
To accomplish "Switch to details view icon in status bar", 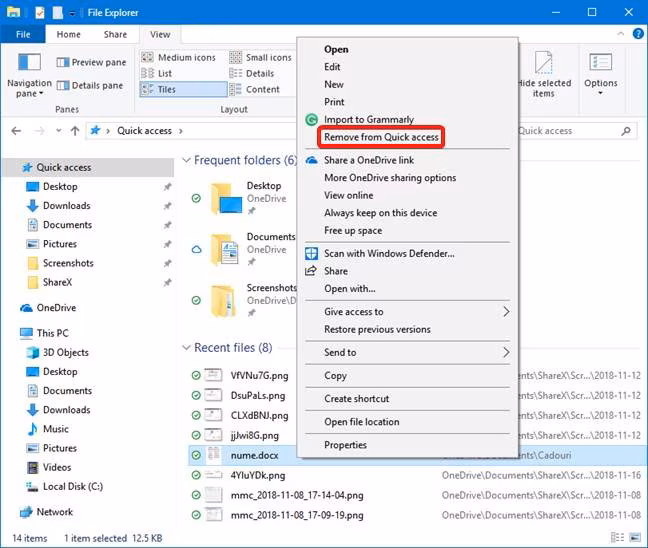I will point(617,537).
